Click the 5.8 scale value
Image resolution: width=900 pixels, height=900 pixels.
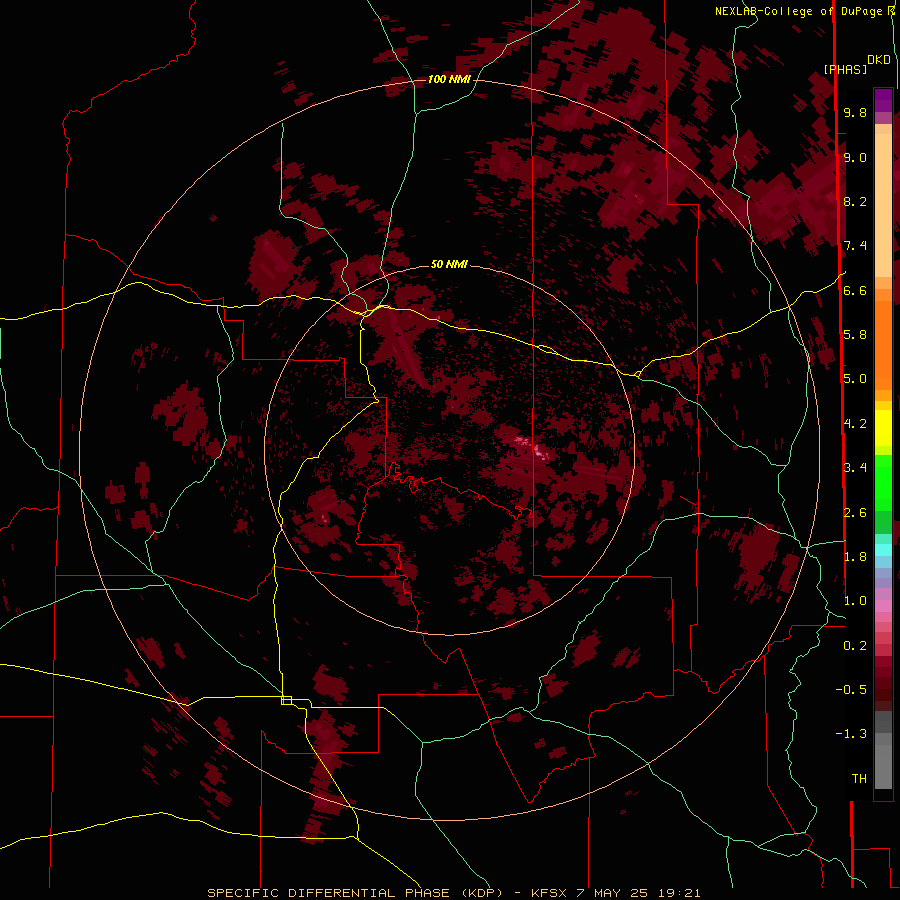(x=855, y=335)
